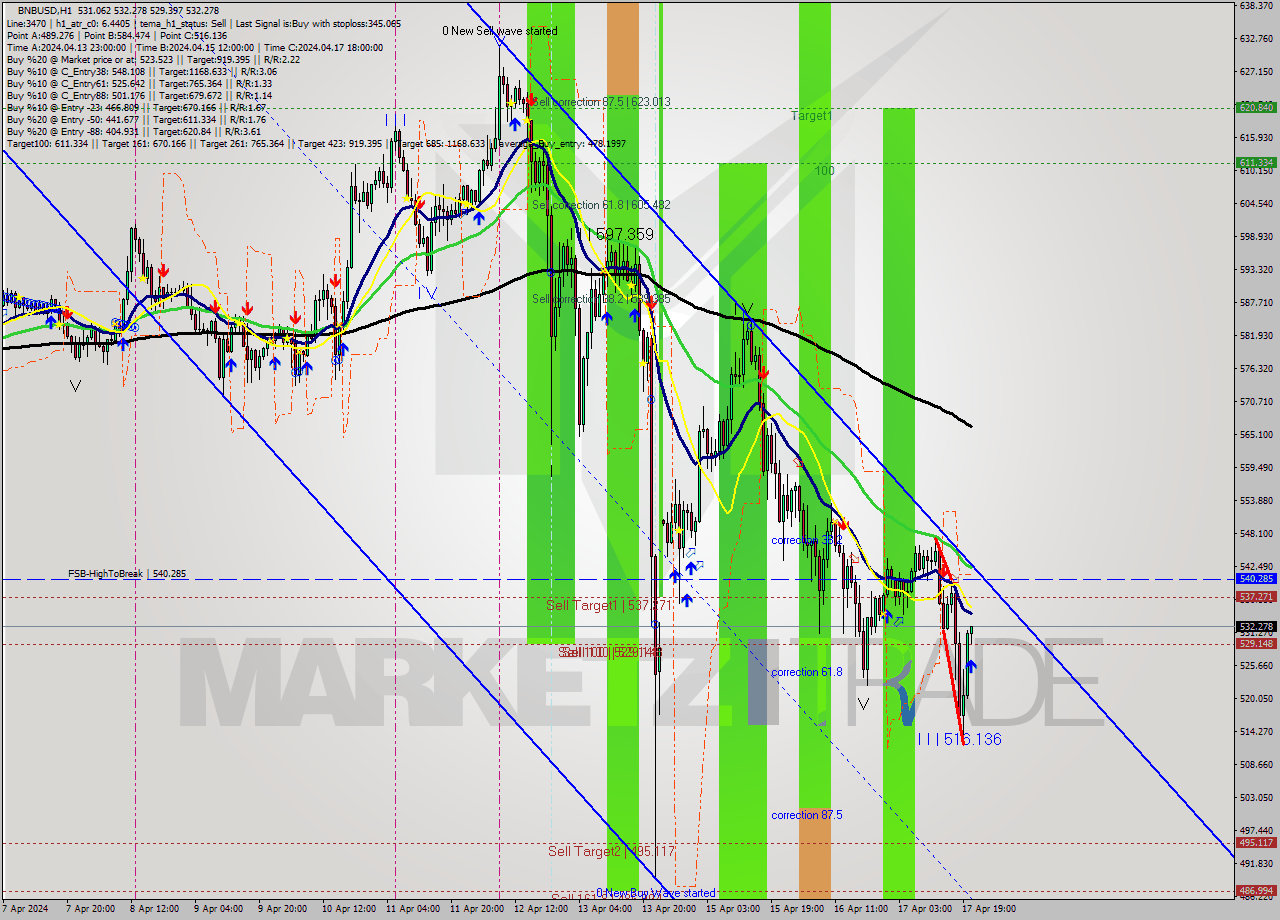This screenshot has width=1280, height=920.
Task: Click the blue 540.285 price axis tag
Action: 1256,579
